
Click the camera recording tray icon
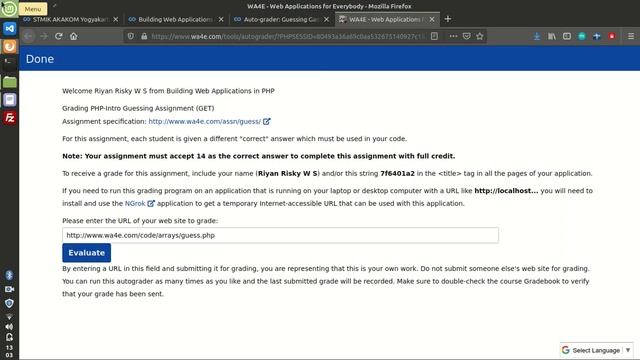pyautogui.click(x=9, y=289)
